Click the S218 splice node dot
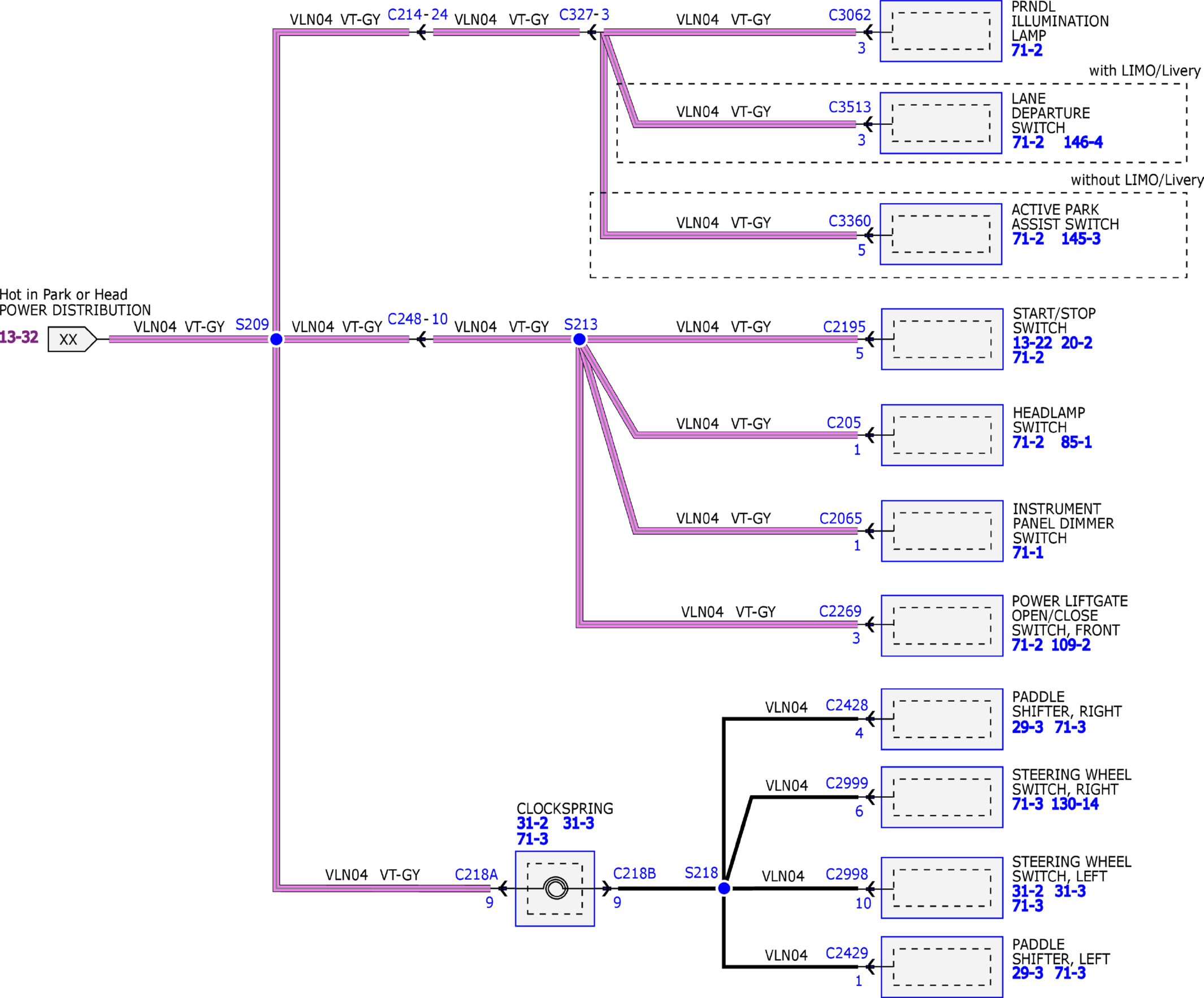 click(x=724, y=888)
